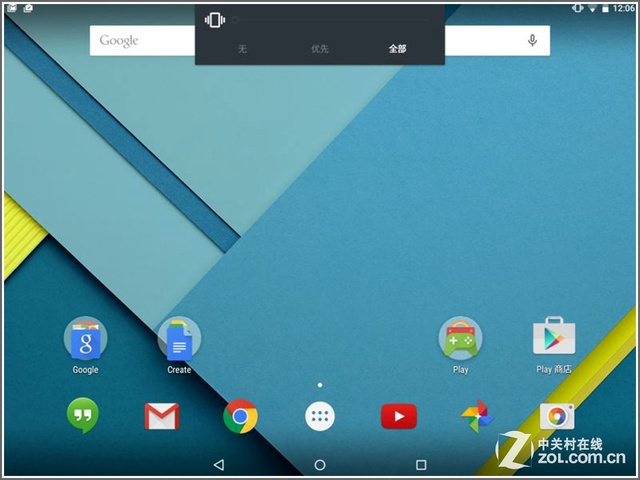Open the Camera app
The width and height of the screenshot is (640, 480).
(557, 416)
